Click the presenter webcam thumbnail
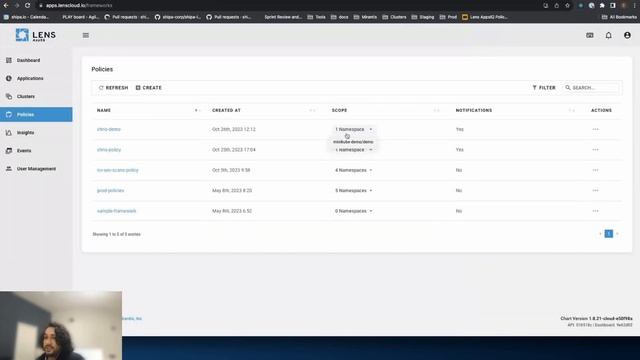This screenshot has height=360, width=640. pos(61,325)
